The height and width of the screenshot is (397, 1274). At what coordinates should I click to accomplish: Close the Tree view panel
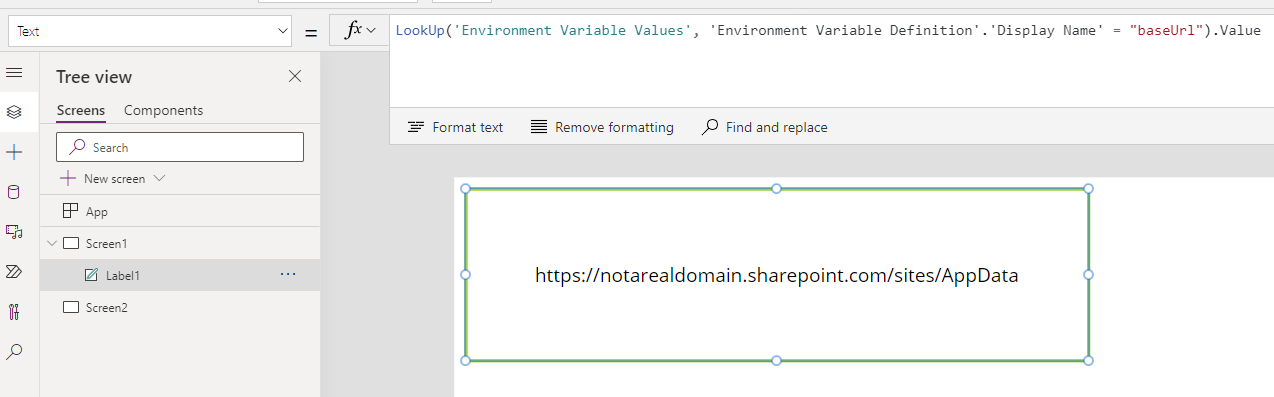pos(295,76)
